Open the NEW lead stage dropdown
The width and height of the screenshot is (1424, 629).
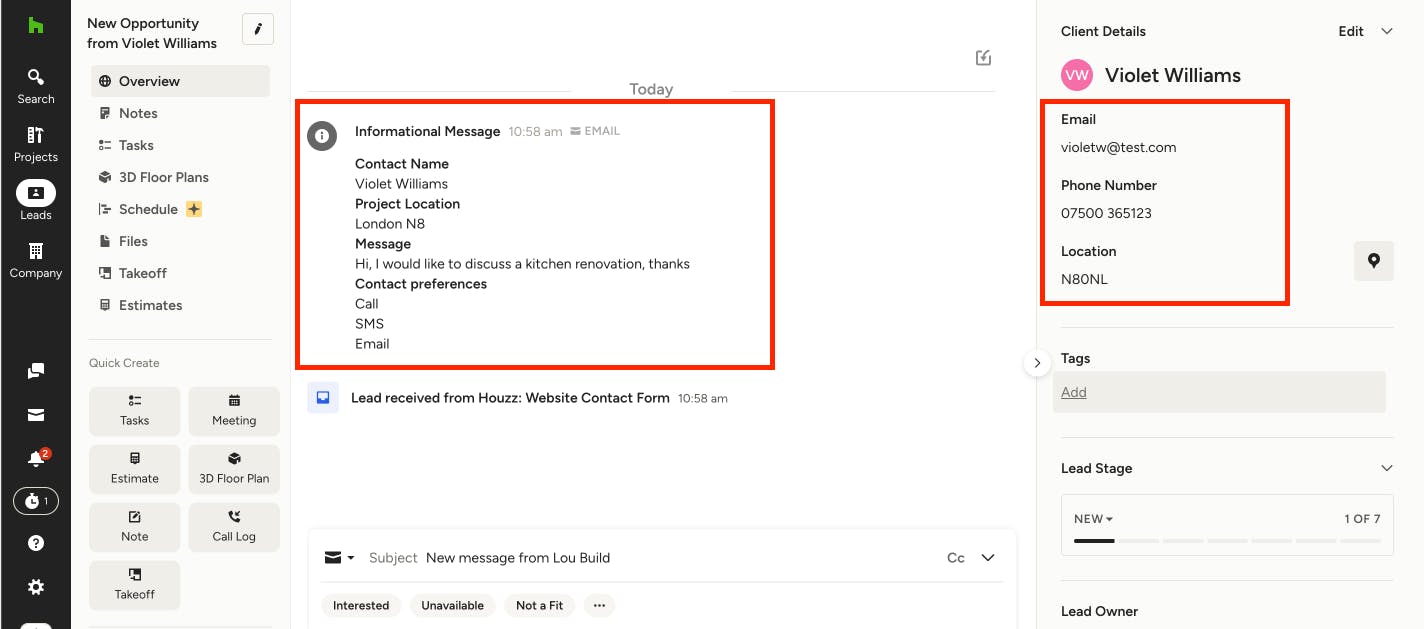point(1094,519)
